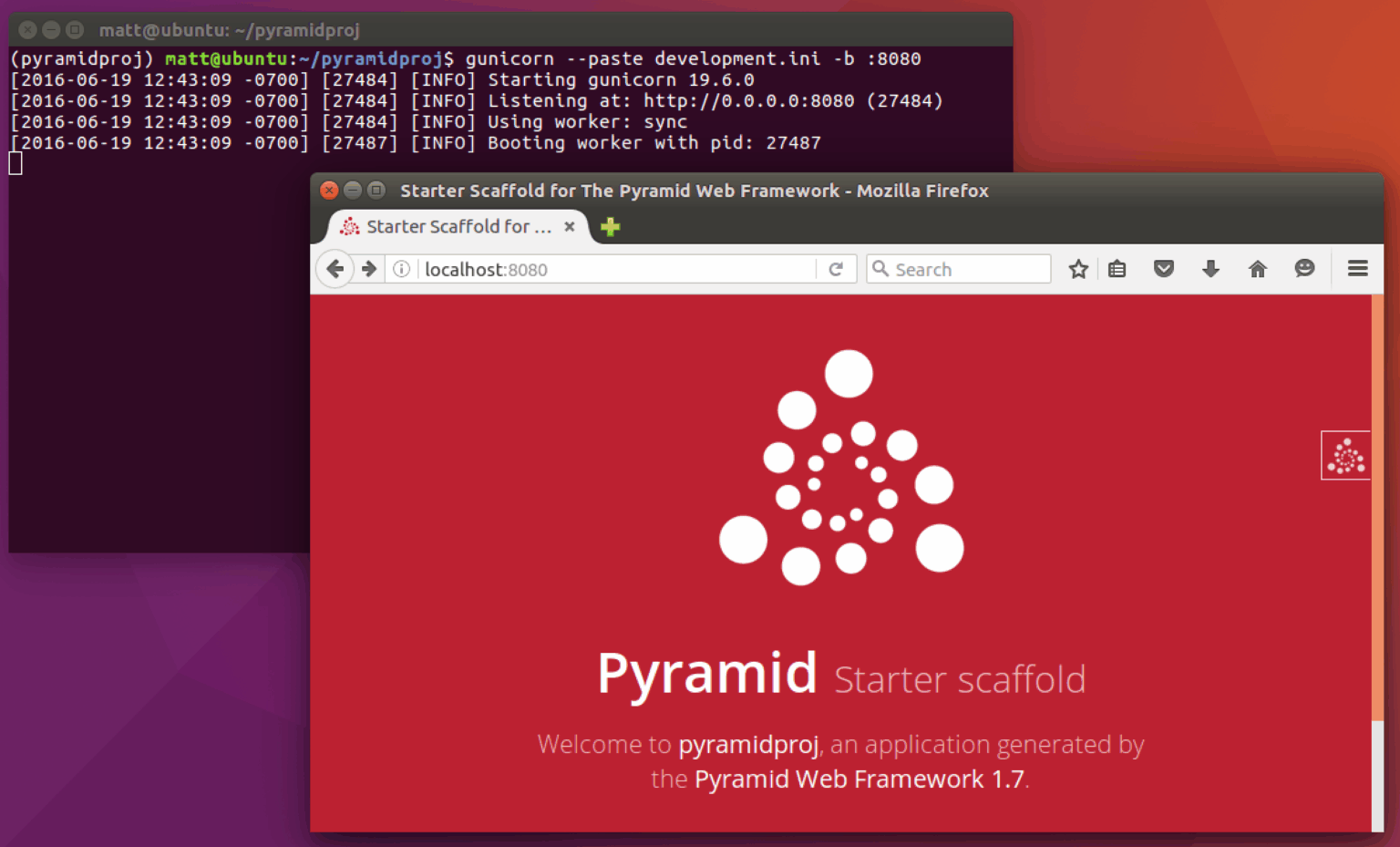Reload the localhost:8080 page
1400x847 pixels.
pos(836,268)
